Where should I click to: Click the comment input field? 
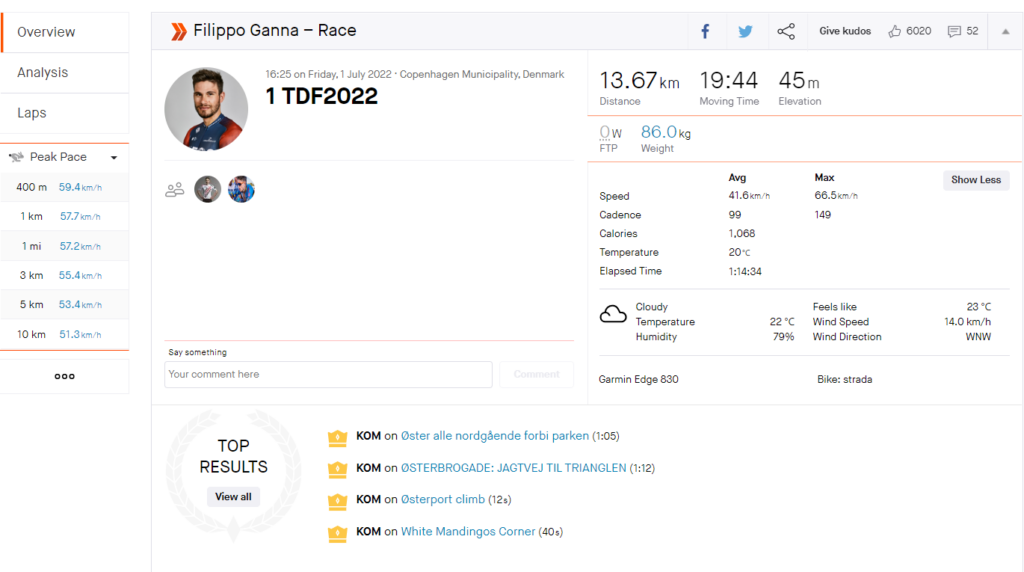[x=328, y=374]
